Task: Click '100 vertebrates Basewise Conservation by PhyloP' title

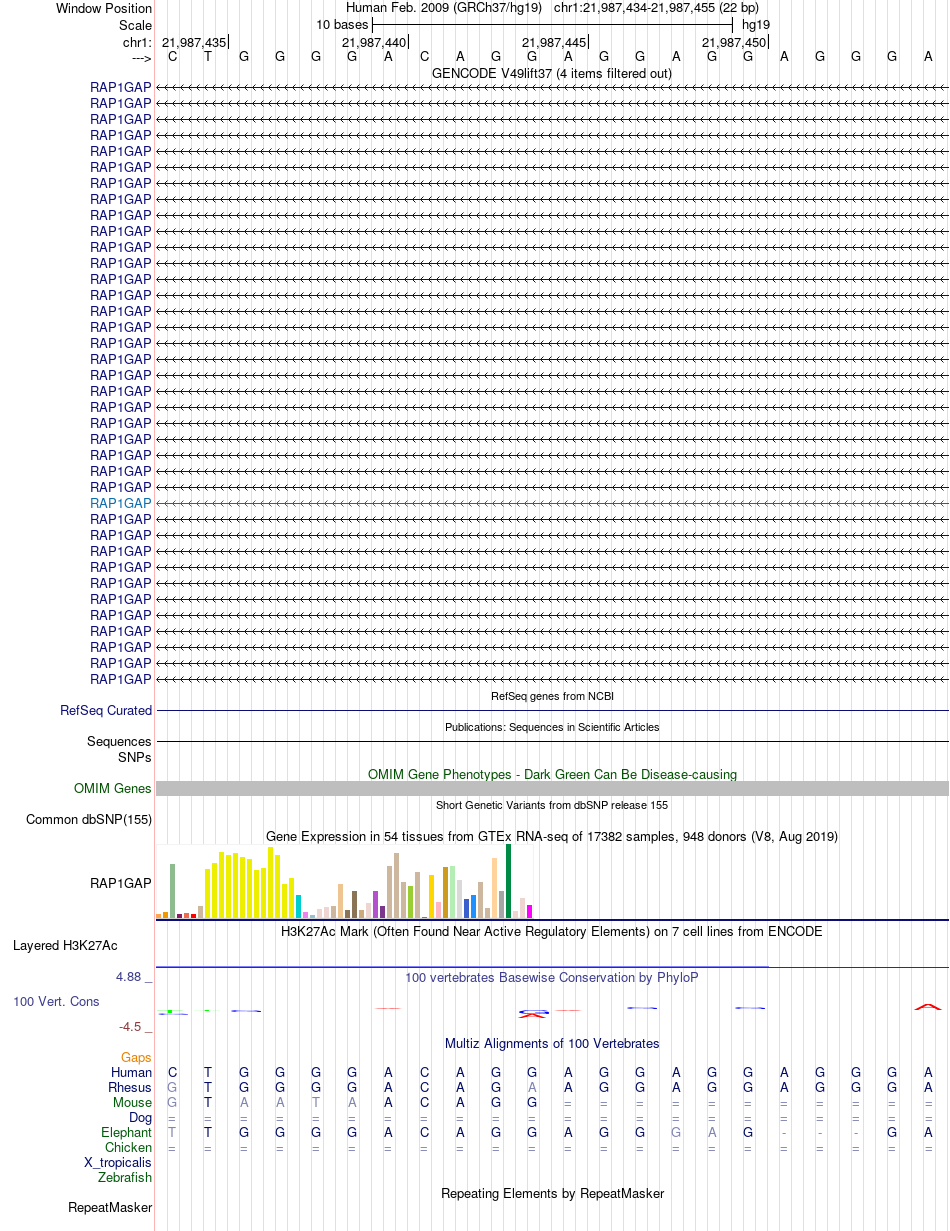Action: point(552,977)
